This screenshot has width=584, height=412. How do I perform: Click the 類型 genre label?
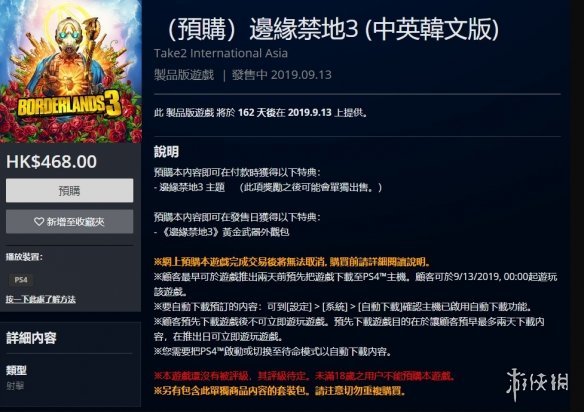click(16, 370)
